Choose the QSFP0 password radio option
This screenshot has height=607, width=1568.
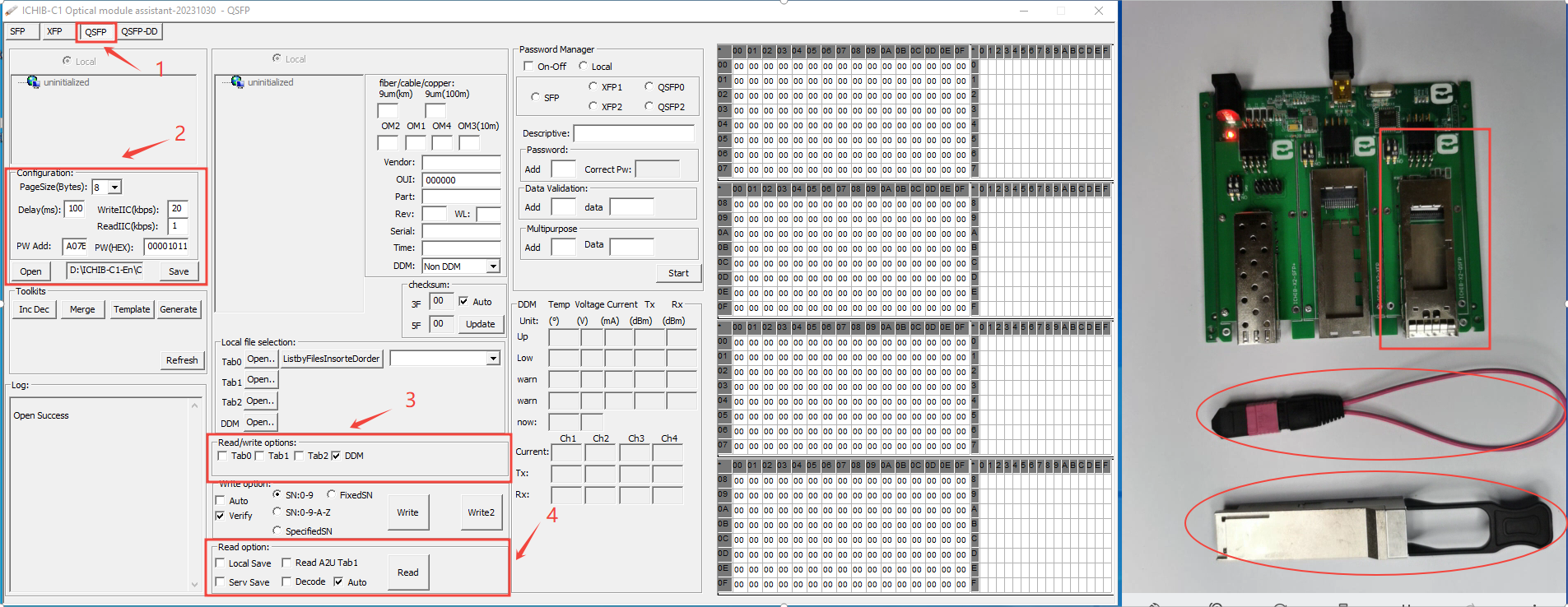tap(649, 86)
